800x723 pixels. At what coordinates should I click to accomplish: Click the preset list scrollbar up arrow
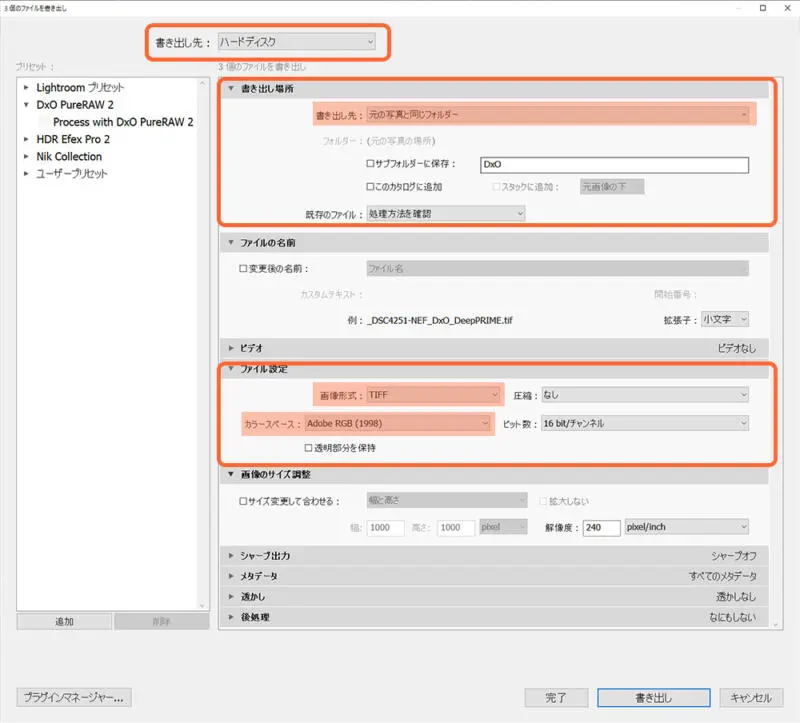203,83
